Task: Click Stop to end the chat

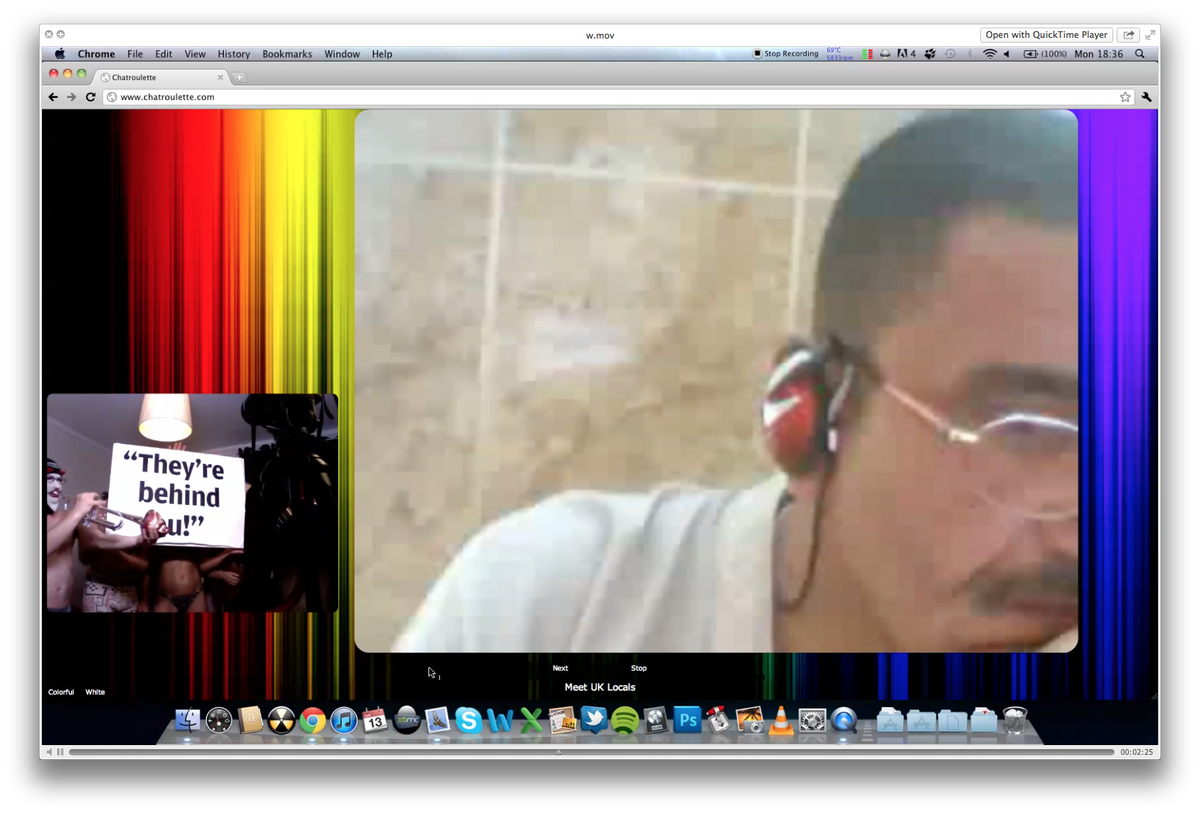Action: [x=639, y=668]
